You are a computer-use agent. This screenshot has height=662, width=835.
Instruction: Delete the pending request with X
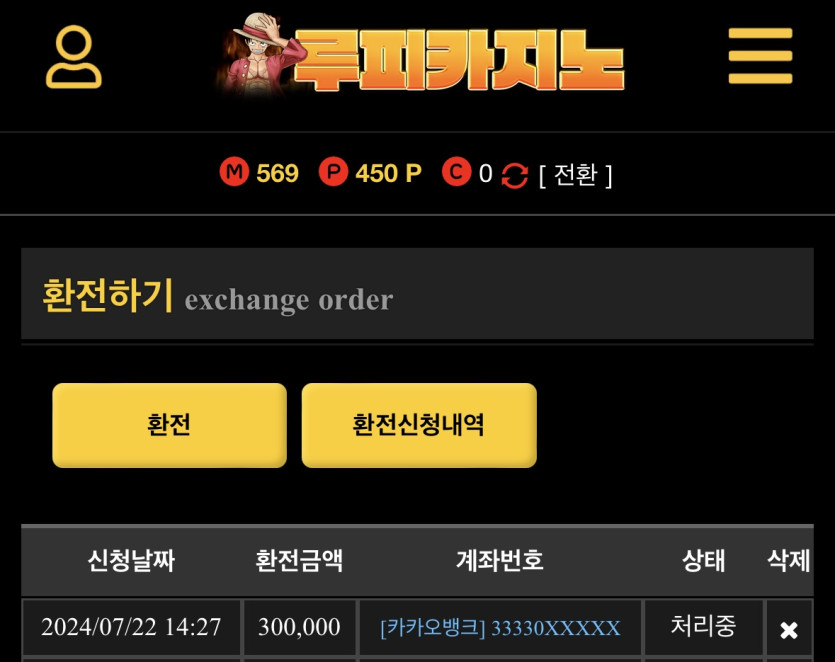coord(789,630)
